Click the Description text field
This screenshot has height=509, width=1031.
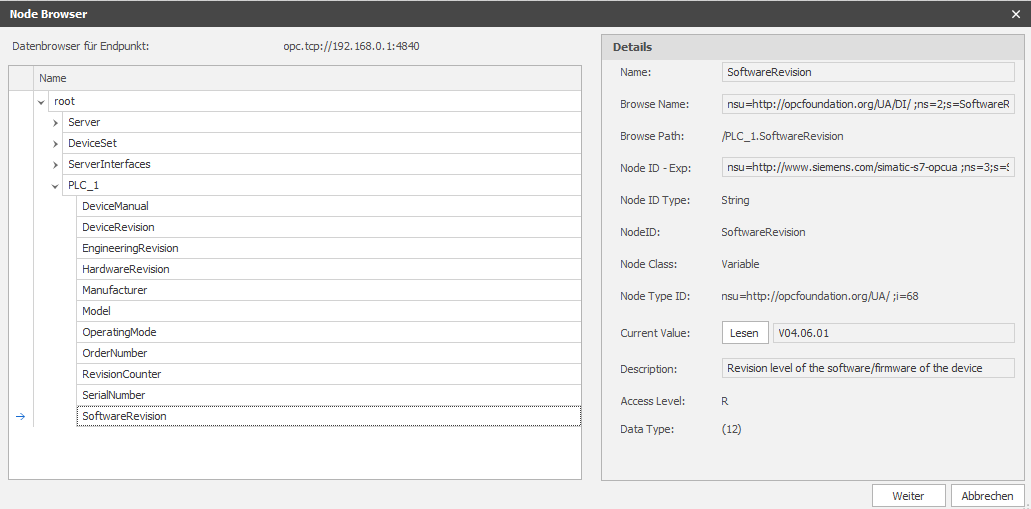(868, 368)
